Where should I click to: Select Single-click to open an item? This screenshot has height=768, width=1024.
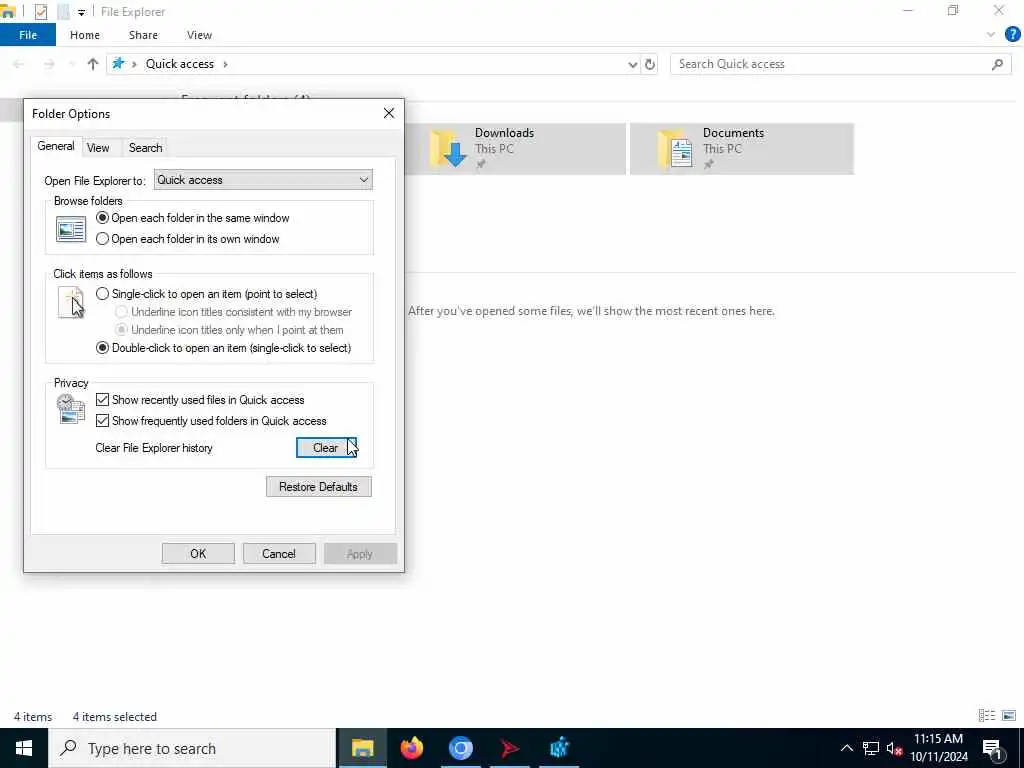(x=206, y=294)
